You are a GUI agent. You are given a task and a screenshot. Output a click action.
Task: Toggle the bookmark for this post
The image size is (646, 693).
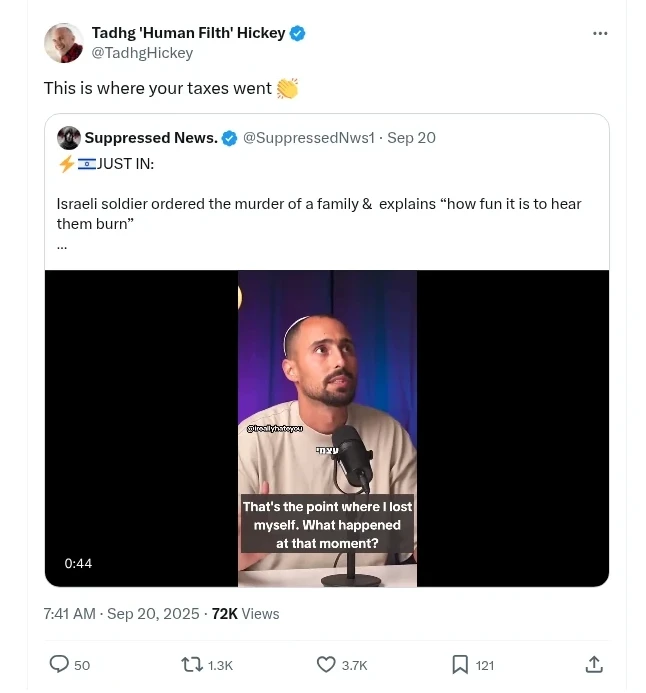click(x=460, y=664)
